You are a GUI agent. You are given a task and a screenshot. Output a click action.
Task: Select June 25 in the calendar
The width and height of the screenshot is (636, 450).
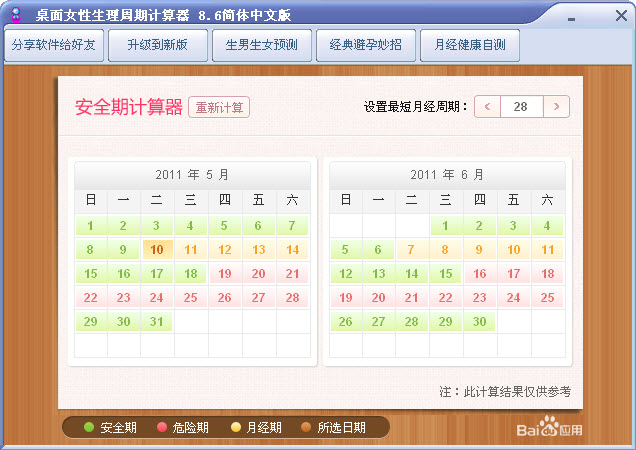click(547, 297)
